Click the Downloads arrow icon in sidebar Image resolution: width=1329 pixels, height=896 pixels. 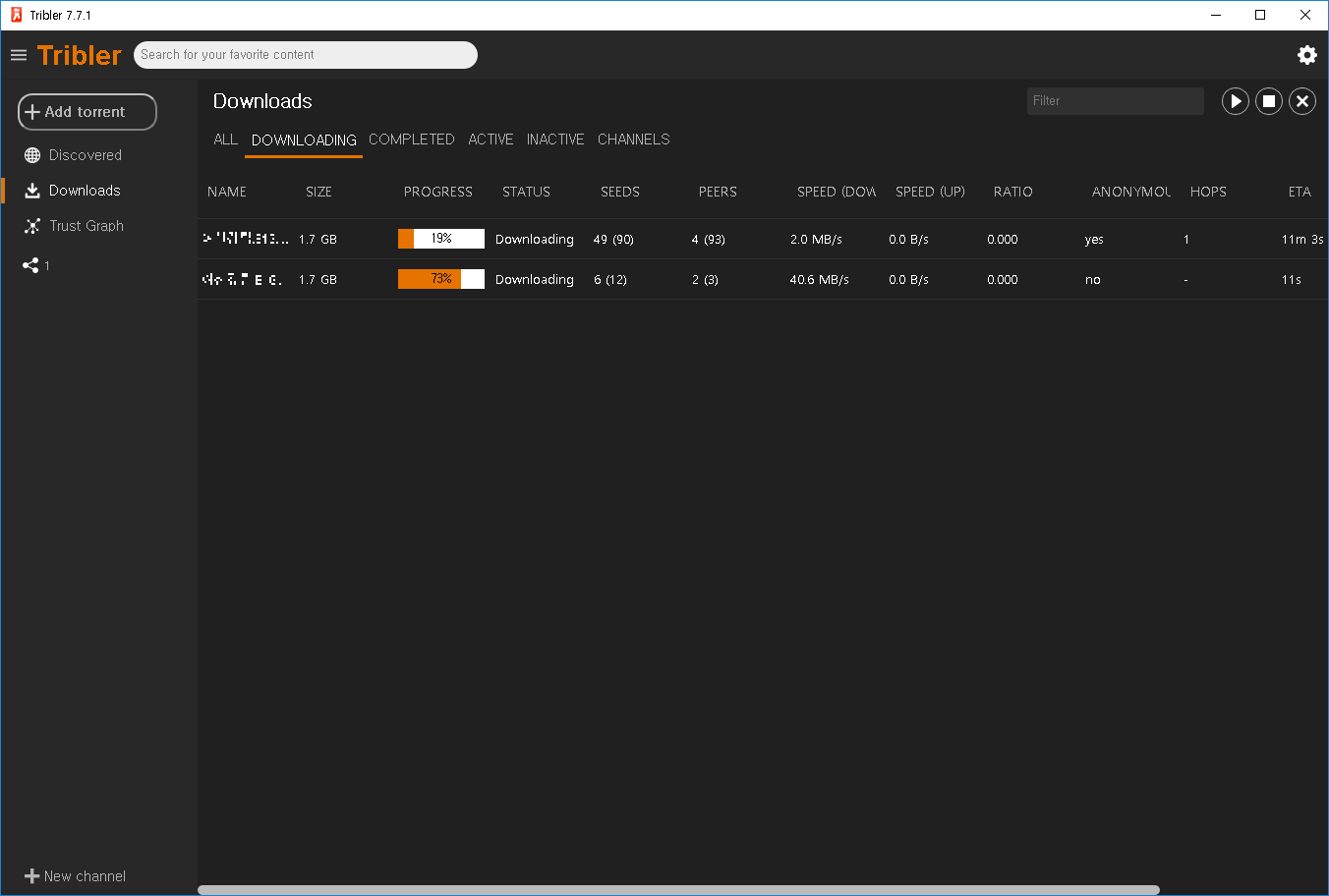click(32, 191)
